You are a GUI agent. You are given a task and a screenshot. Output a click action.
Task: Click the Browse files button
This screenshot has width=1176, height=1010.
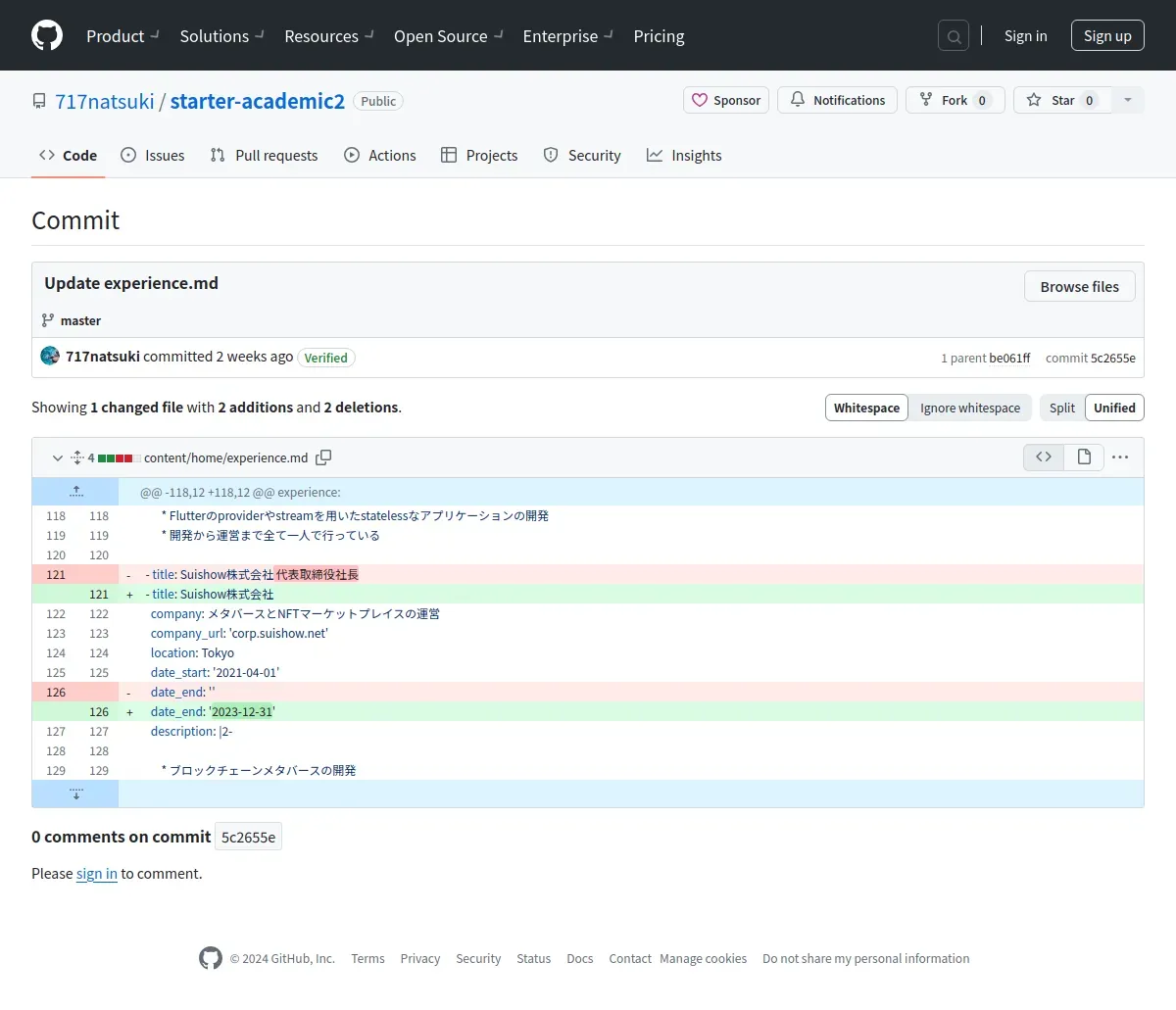[1079, 287]
